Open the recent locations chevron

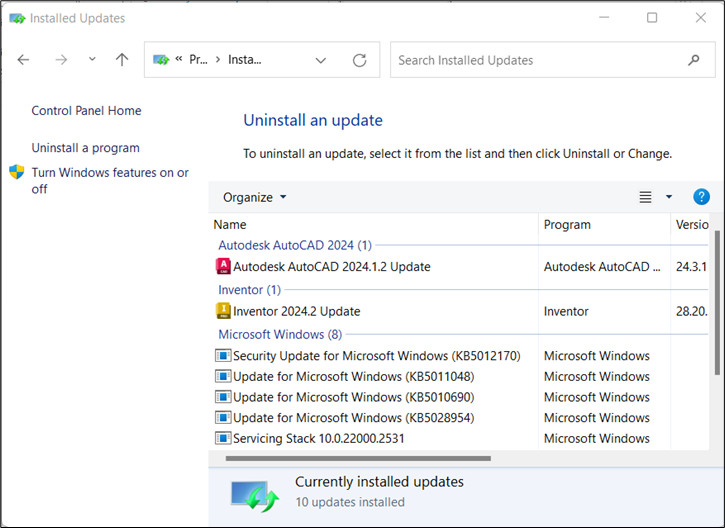[x=92, y=60]
